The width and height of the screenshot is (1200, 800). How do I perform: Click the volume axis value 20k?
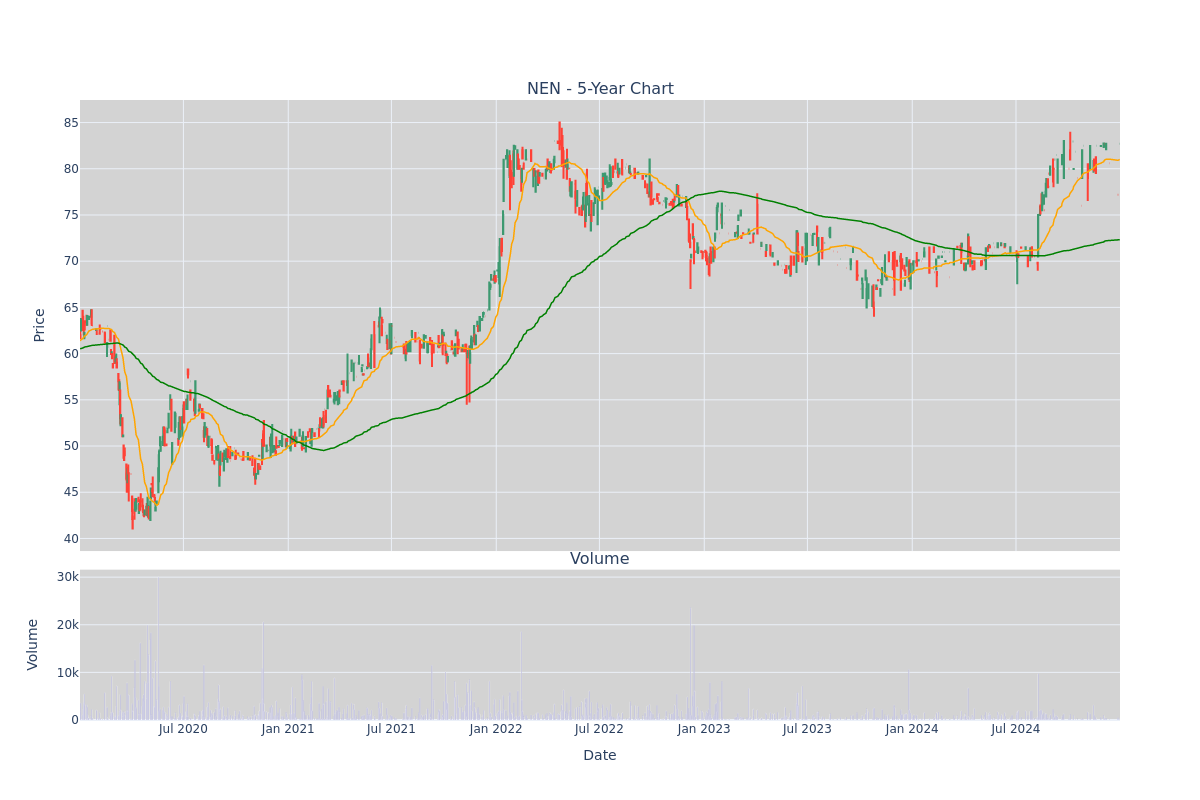(67, 625)
